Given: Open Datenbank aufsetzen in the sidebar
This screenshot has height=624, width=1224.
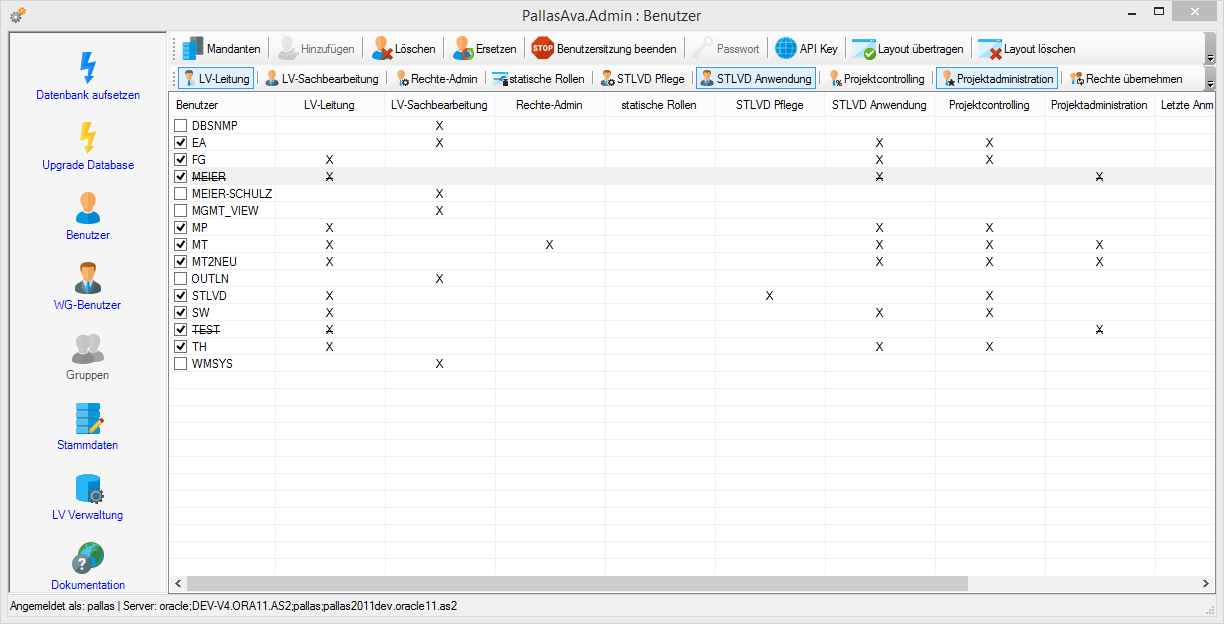Looking at the screenshot, I should point(88,75).
